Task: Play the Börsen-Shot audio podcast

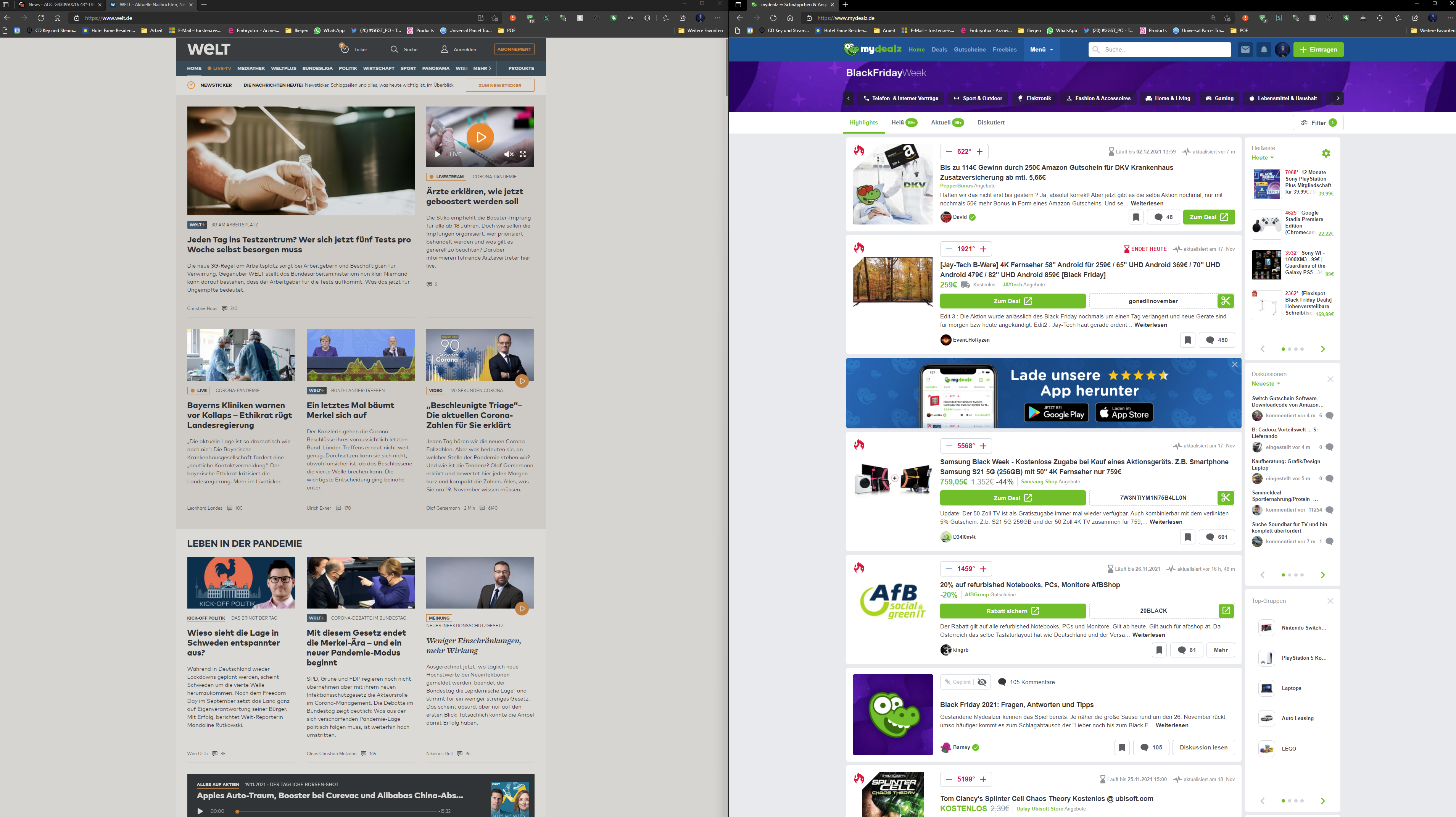Action: 200,811
